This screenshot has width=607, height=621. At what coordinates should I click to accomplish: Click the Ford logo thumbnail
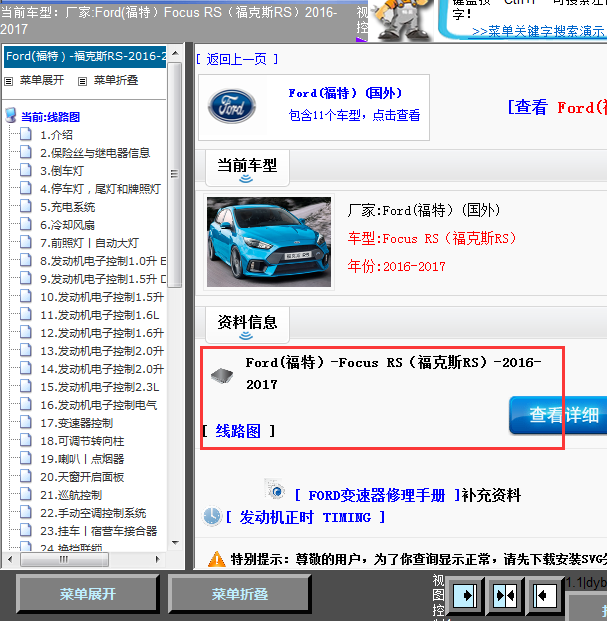(x=232, y=106)
